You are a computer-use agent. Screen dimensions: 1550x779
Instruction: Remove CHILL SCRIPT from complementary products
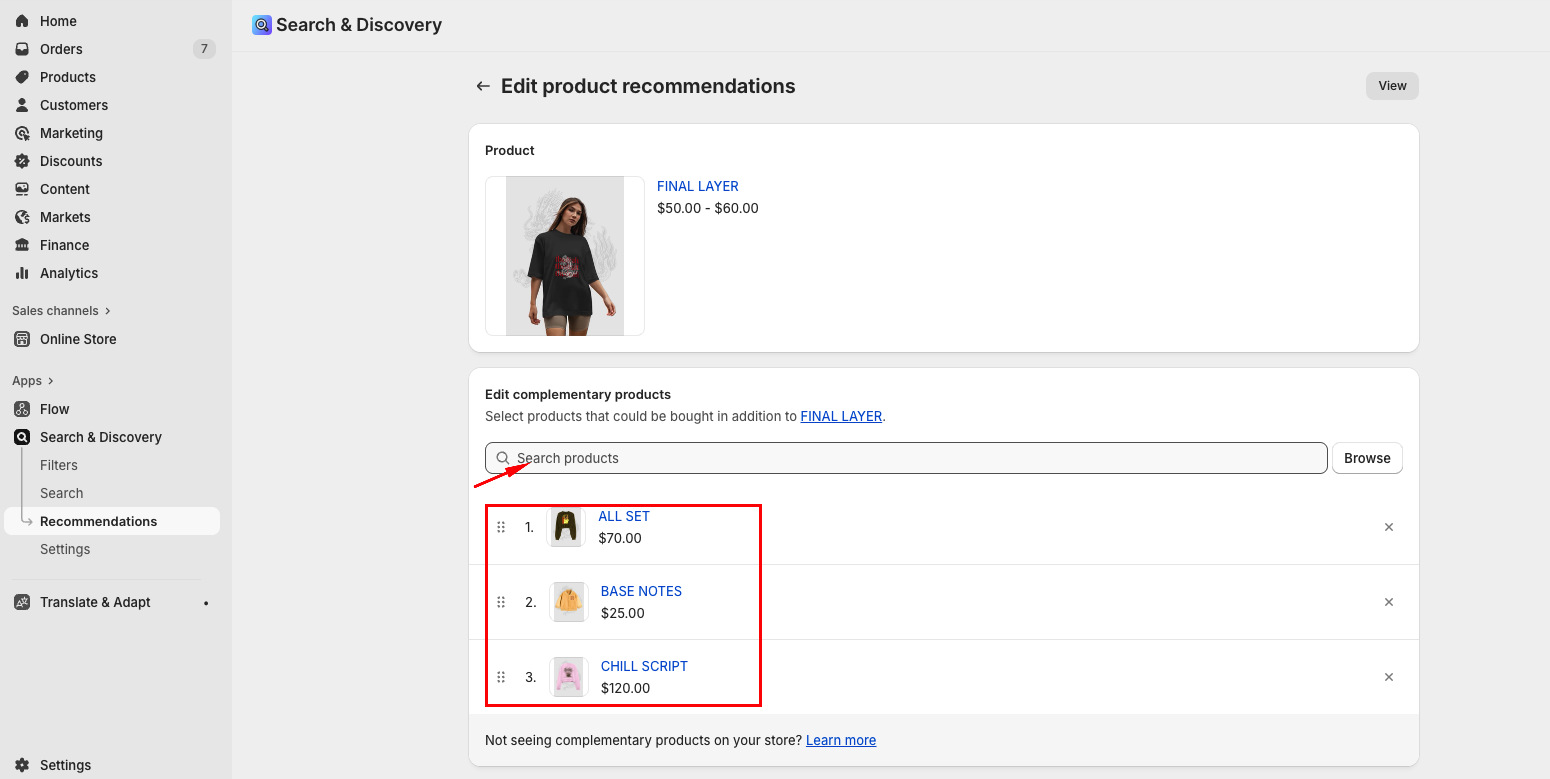tap(1389, 677)
